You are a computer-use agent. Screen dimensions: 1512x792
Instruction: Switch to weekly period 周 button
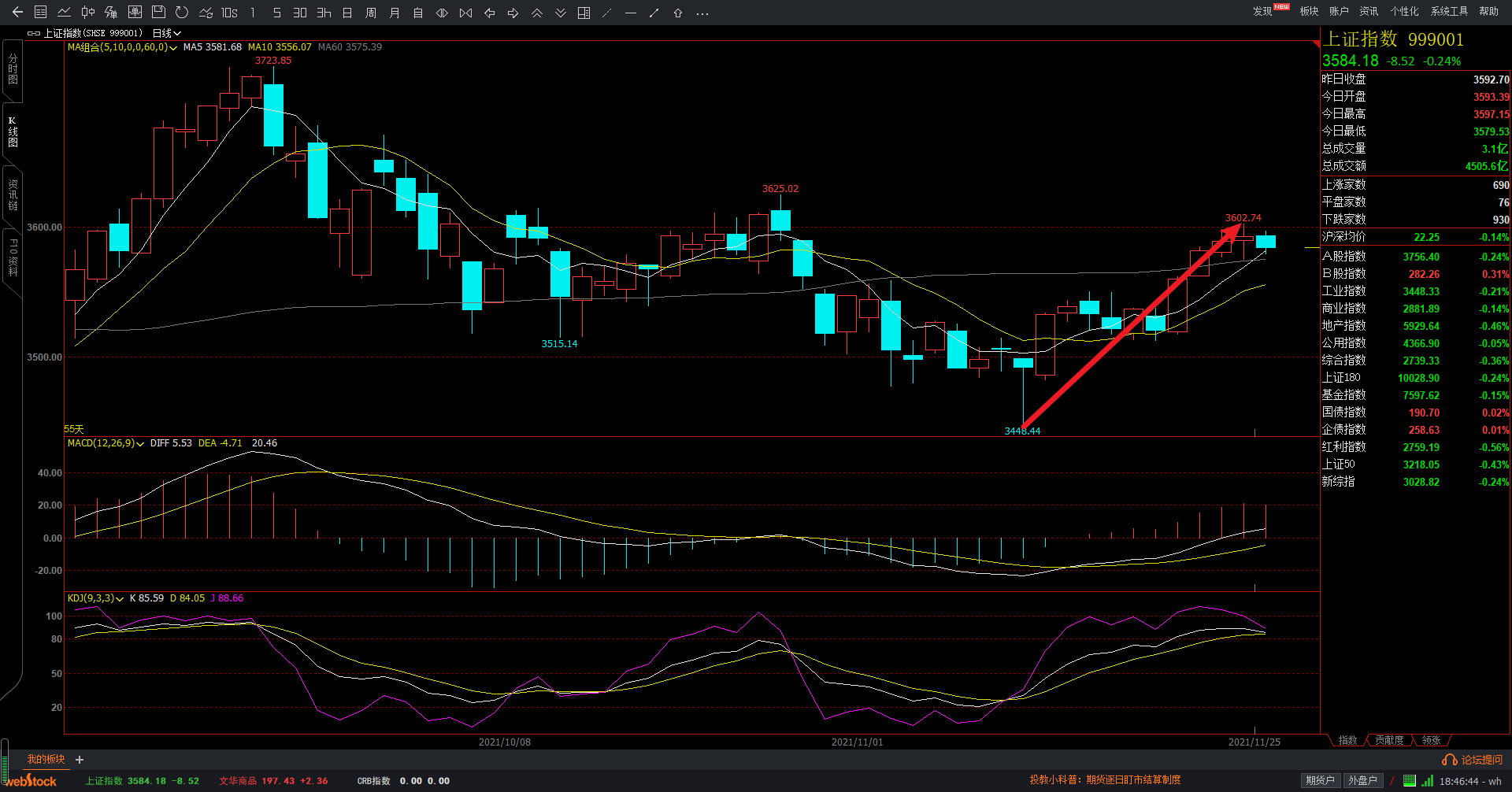(x=371, y=13)
